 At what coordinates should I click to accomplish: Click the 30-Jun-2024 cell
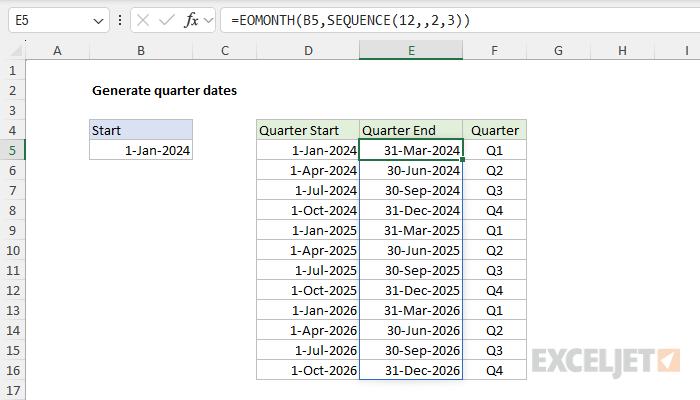(411, 170)
